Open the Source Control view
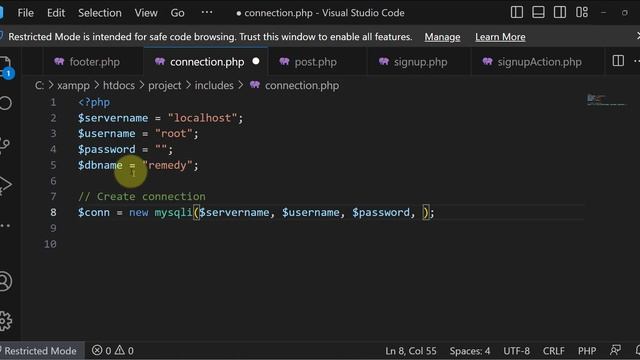The image size is (640, 360). point(5,145)
